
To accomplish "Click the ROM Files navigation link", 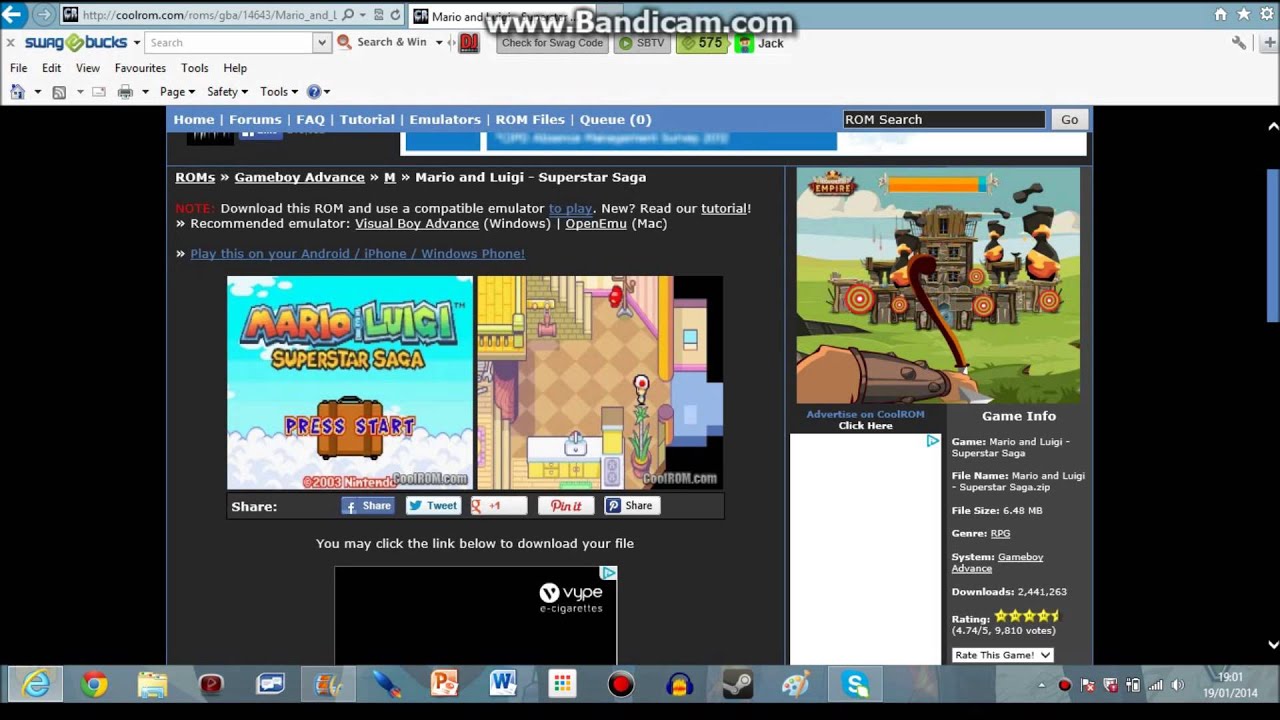I will 530,119.
